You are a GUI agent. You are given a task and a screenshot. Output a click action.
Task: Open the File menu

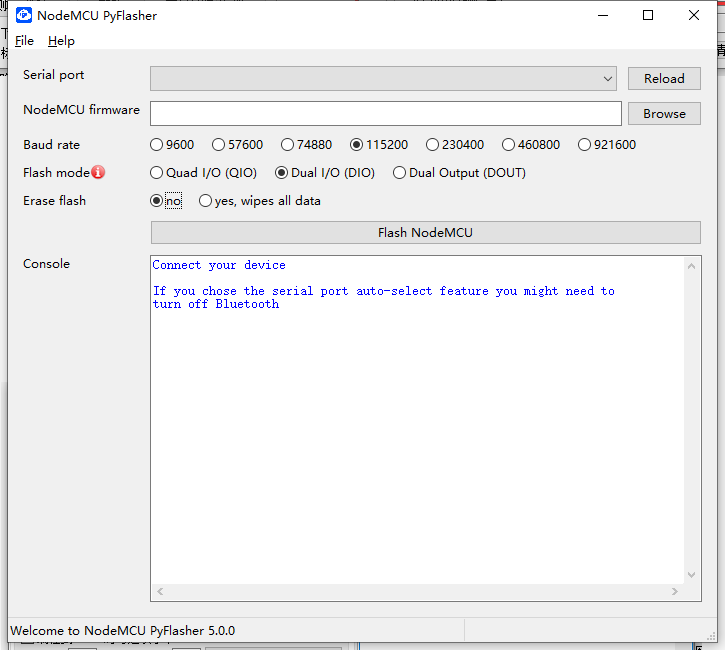[25, 41]
